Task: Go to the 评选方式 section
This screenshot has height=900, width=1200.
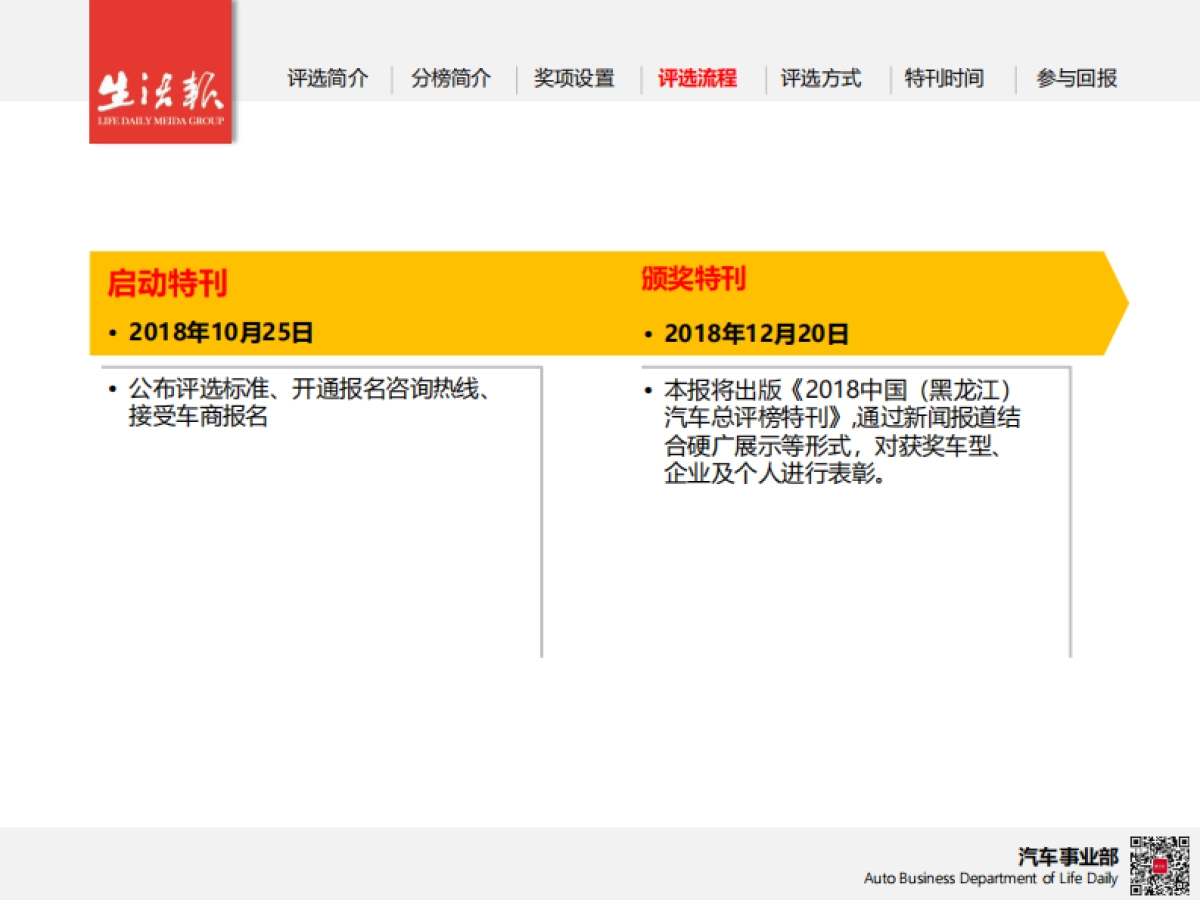Action: [x=820, y=78]
